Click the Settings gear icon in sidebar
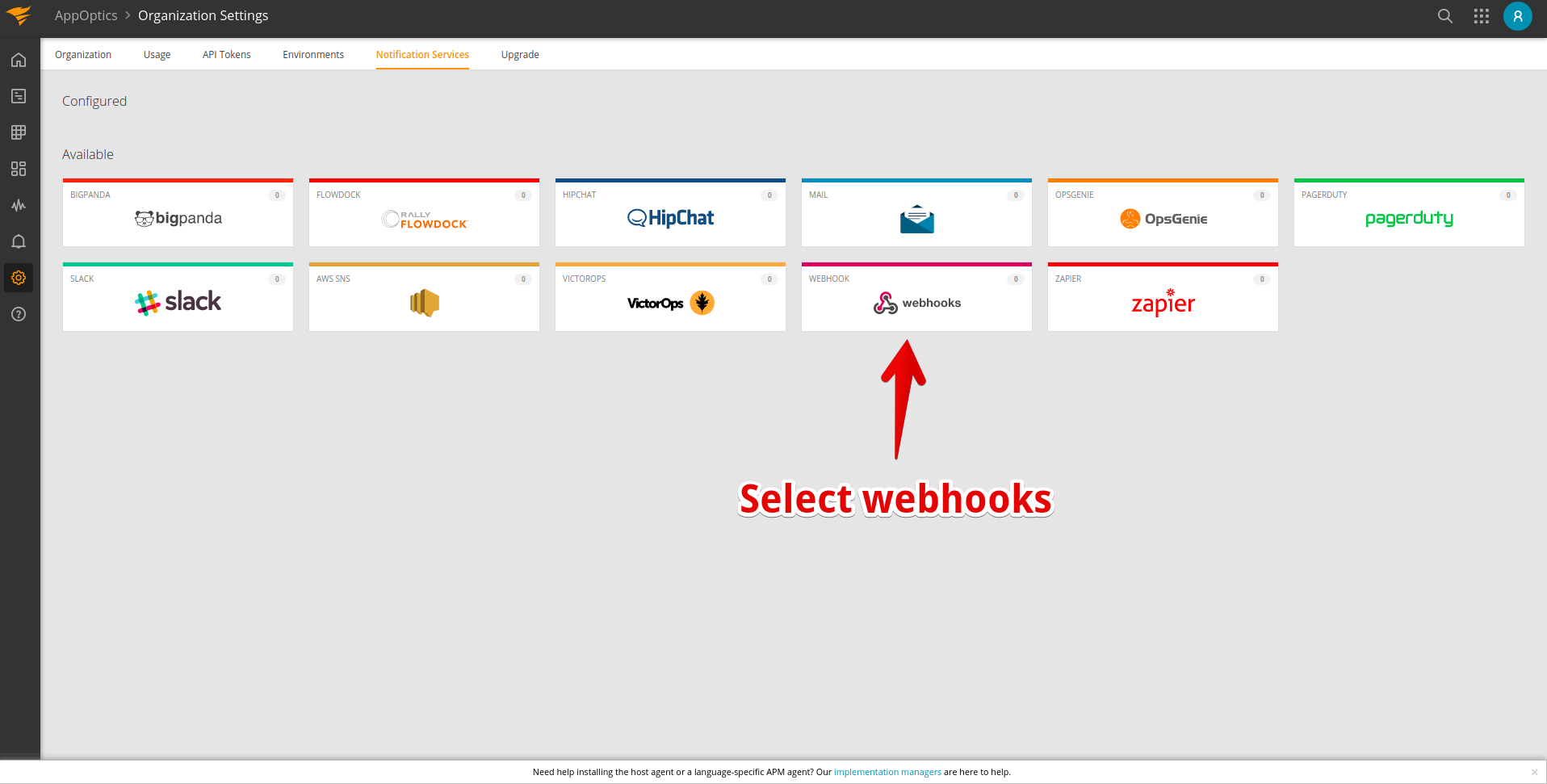This screenshot has width=1547, height=784. pos(19,278)
